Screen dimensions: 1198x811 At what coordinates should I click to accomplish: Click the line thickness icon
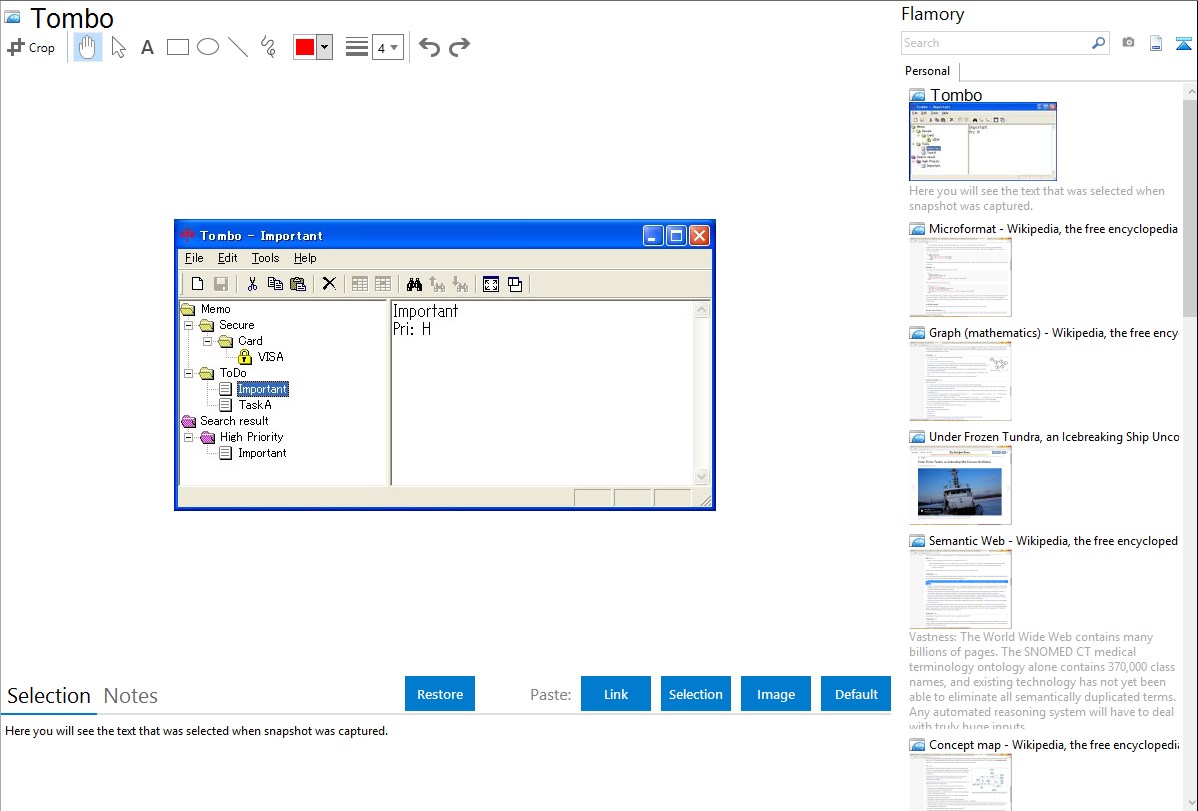tap(357, 47)
